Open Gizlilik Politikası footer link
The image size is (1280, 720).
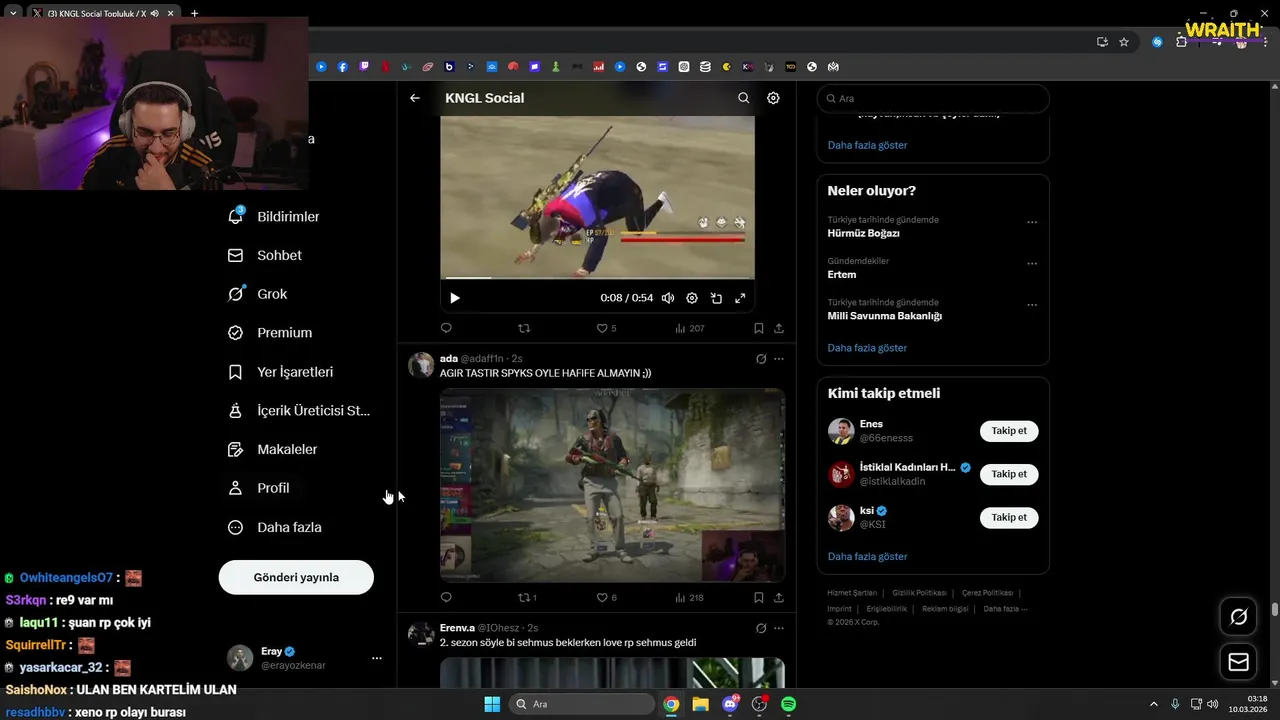[x=918, y=593]
